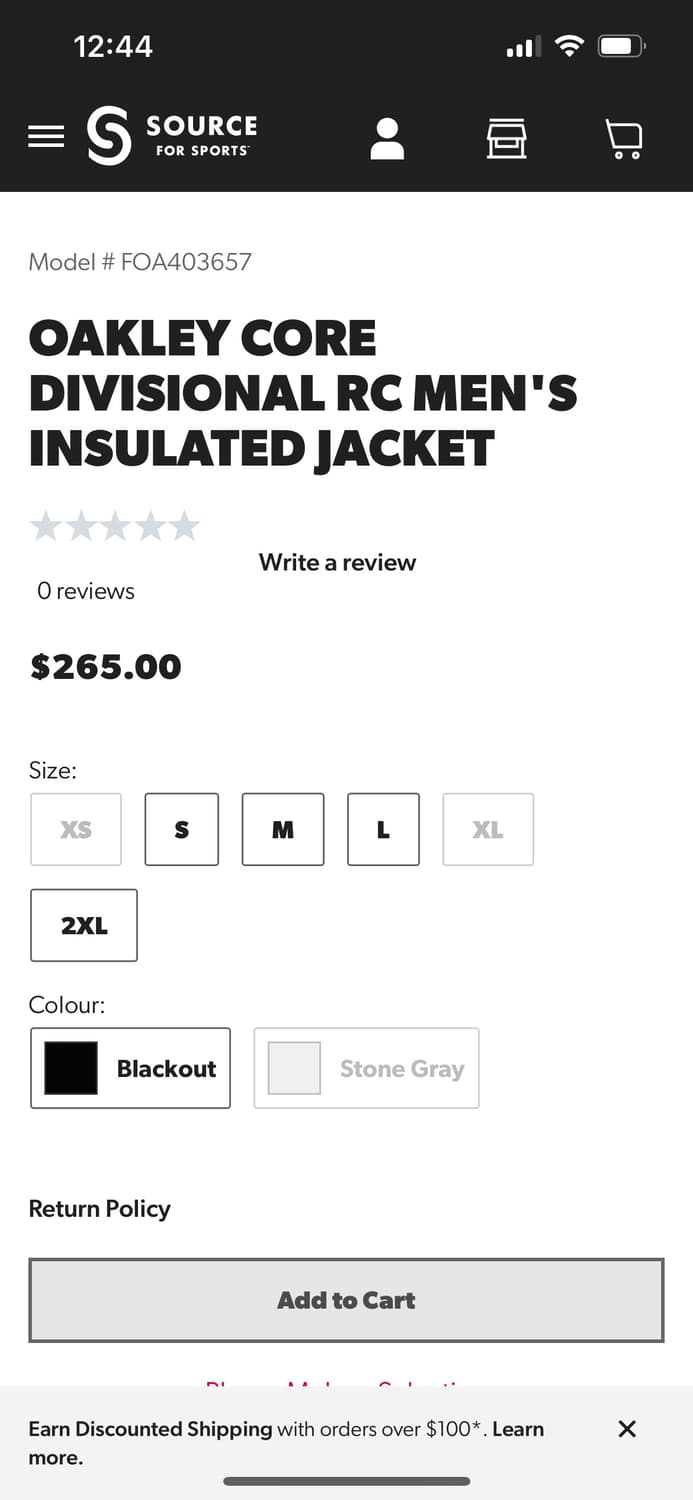Open the hamburger navigation menu
Image resolution: width=693 pixels, height=1500 pixels.
point(46,137)
